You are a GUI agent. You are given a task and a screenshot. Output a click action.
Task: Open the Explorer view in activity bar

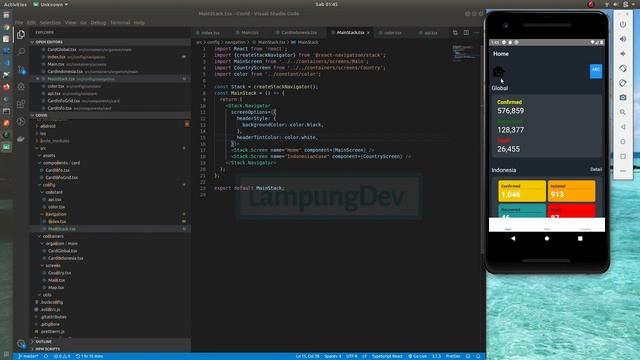tap(21, 35)
